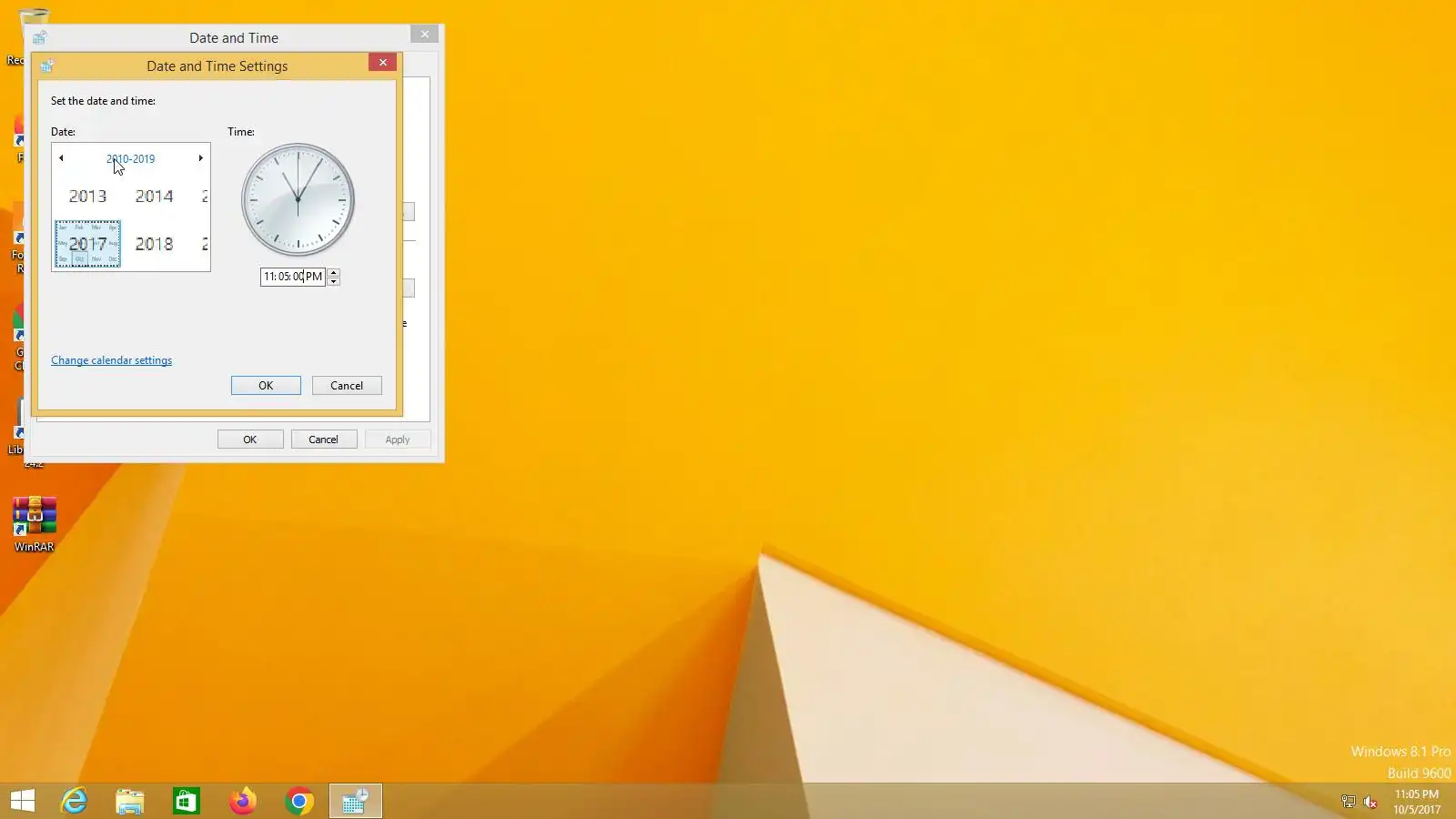Select the year 2013
1456x819 pixels.
[x=87, y=197]
